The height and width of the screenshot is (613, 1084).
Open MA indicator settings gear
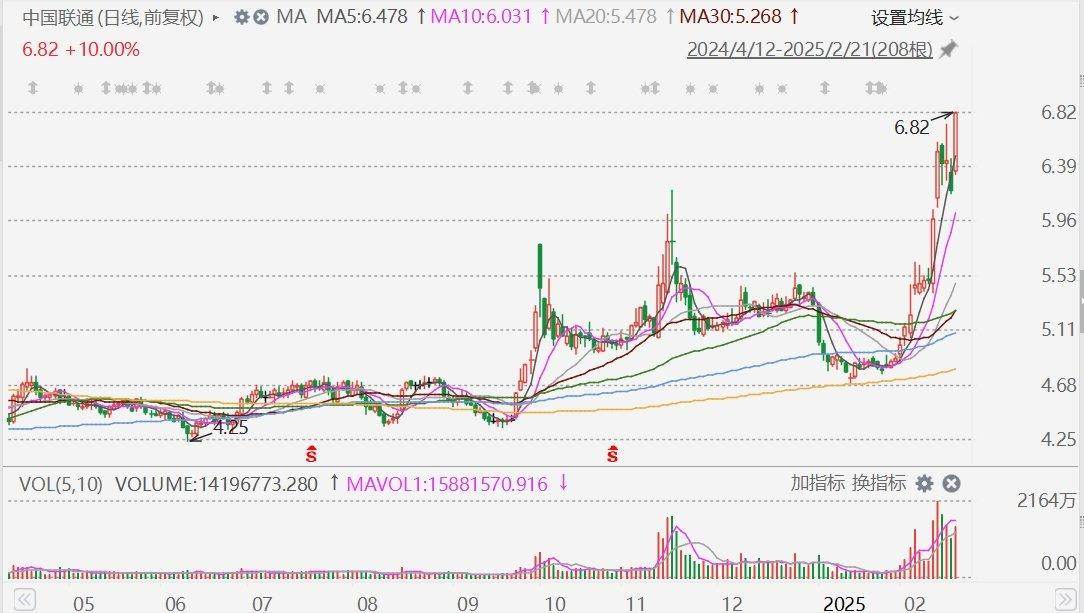pyautogui.click(x=241, y=17)
